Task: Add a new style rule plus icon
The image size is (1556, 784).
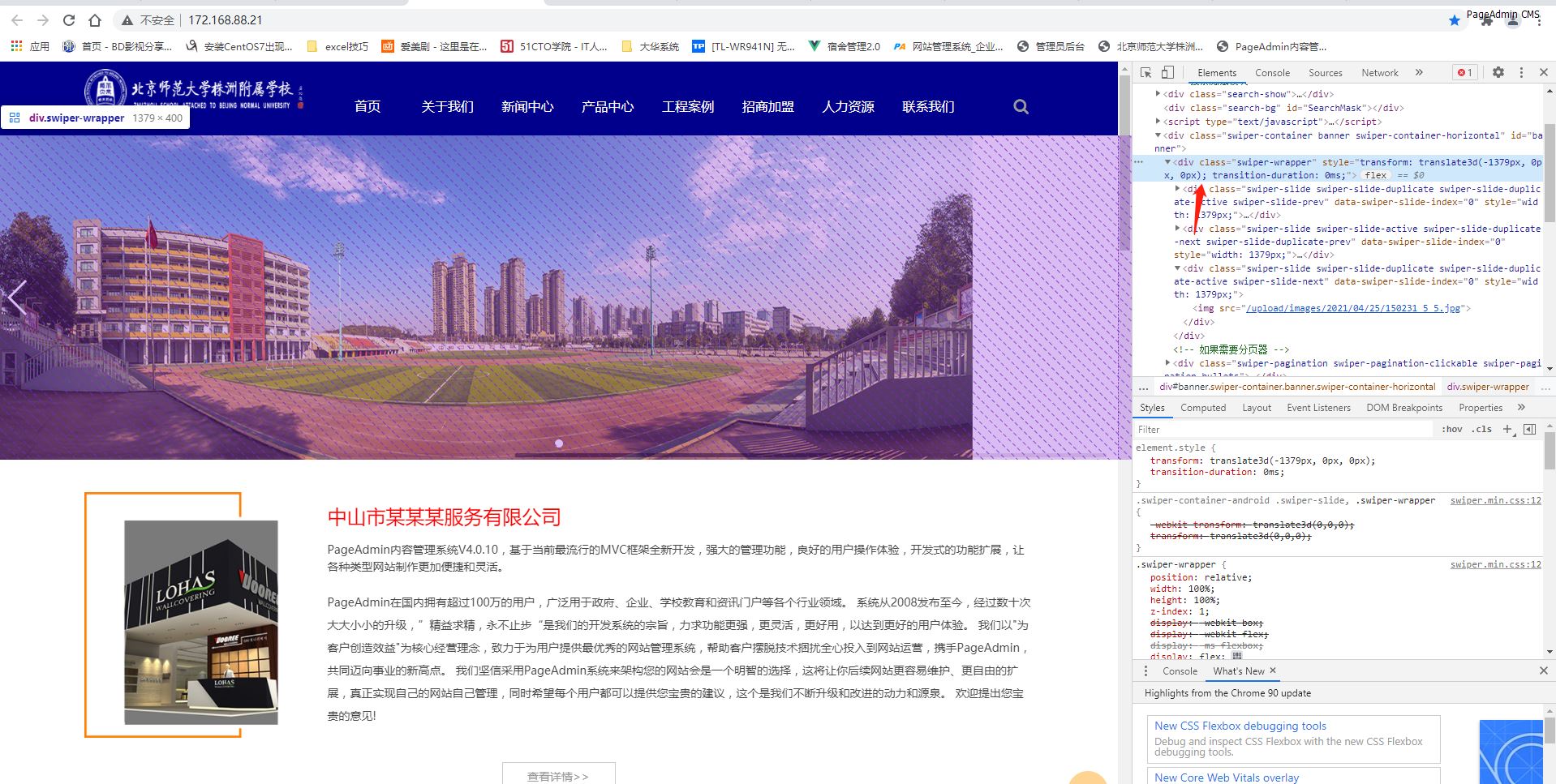Action: click(x=1507, y=429)
